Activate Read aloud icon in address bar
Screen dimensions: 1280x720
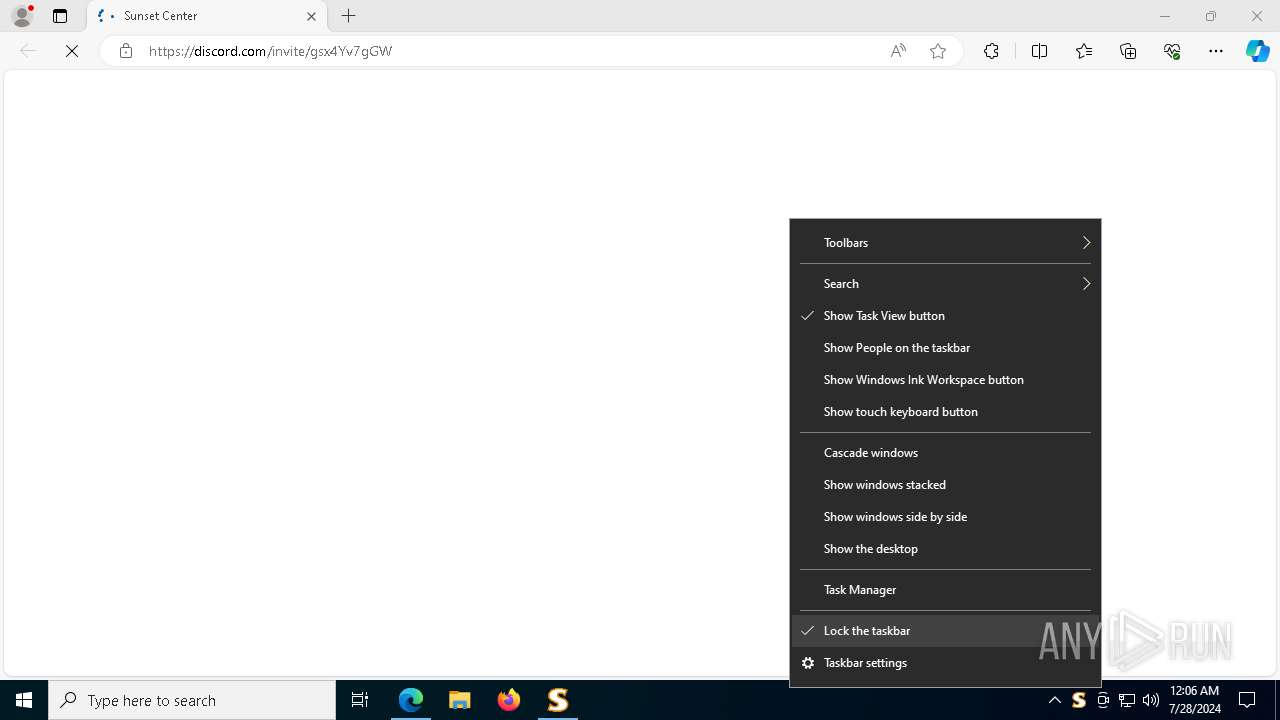898,51
